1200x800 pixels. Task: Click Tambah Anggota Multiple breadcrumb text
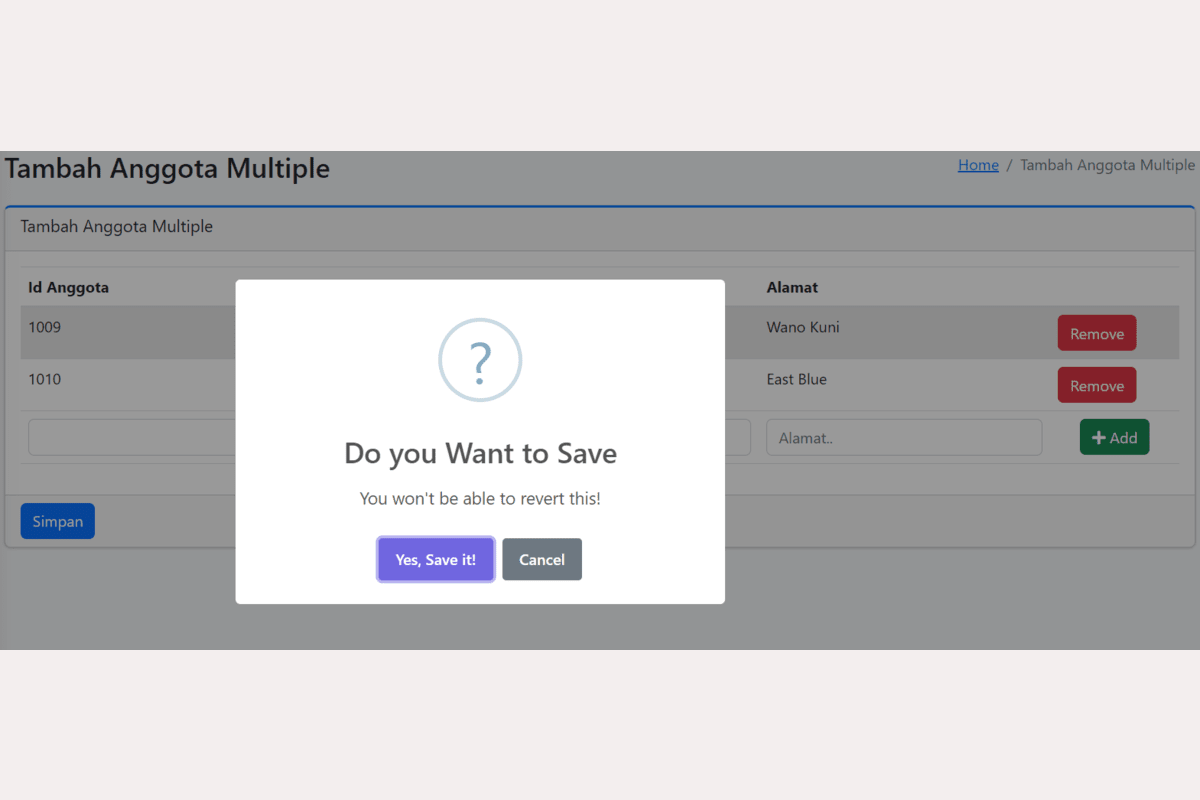point(1107,165)
